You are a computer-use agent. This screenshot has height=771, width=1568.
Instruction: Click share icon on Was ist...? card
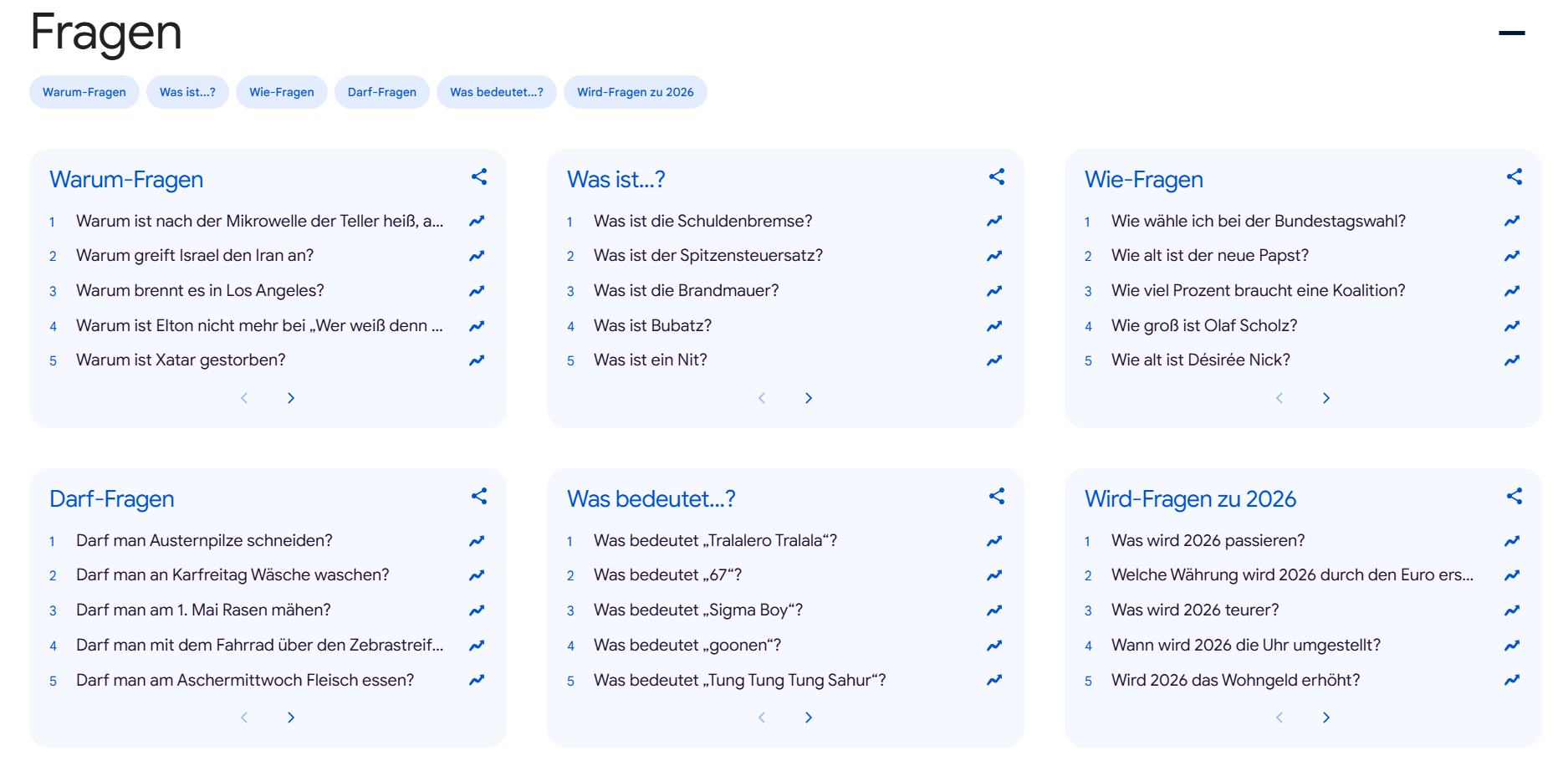coord(996,176)
